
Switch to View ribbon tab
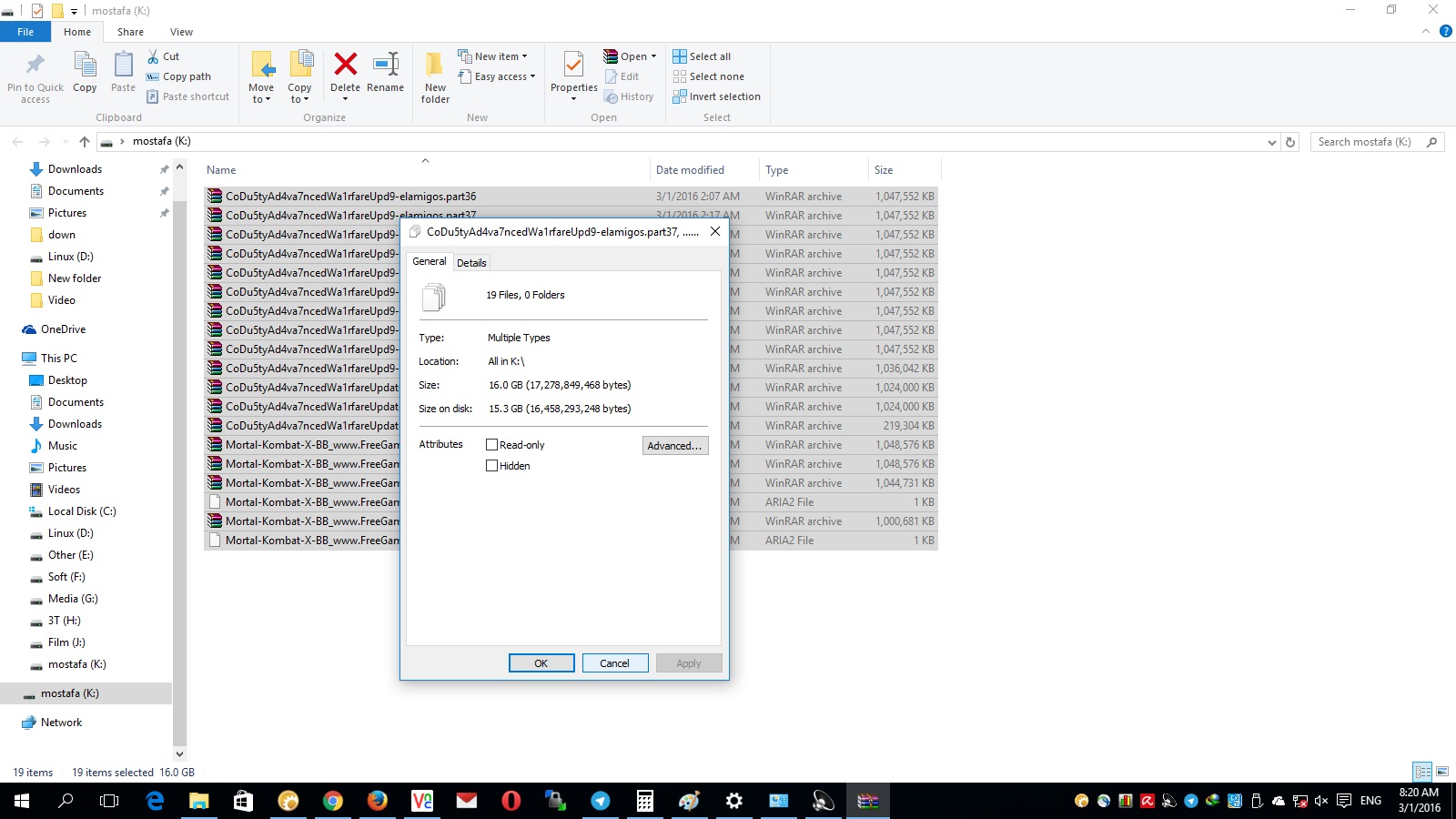tap(181, 32)
